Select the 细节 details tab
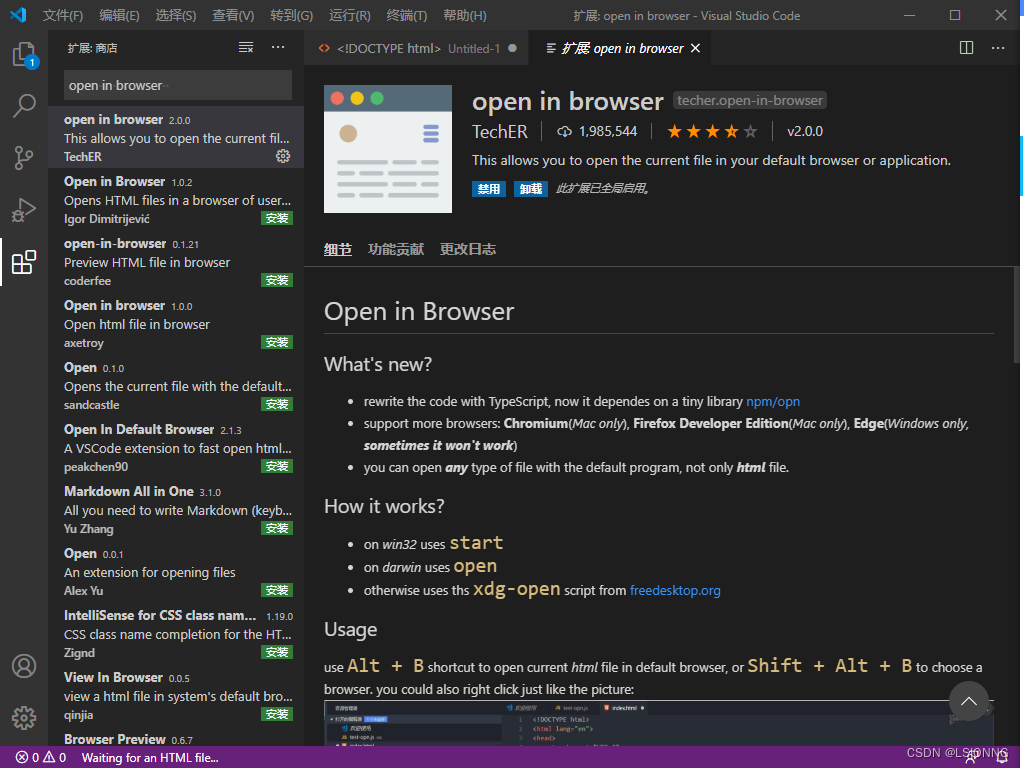This screenshot has width=1024, height=768. coord(338,249)
